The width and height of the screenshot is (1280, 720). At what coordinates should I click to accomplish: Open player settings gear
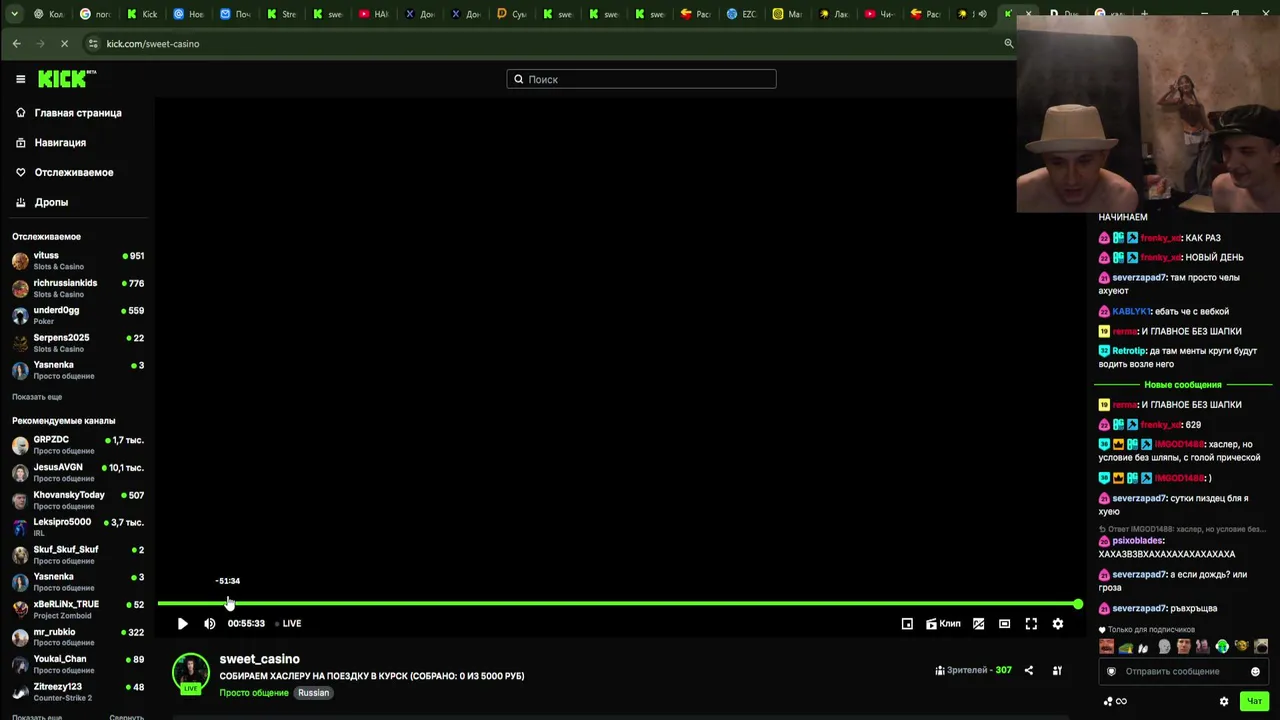pos(1058,624)
